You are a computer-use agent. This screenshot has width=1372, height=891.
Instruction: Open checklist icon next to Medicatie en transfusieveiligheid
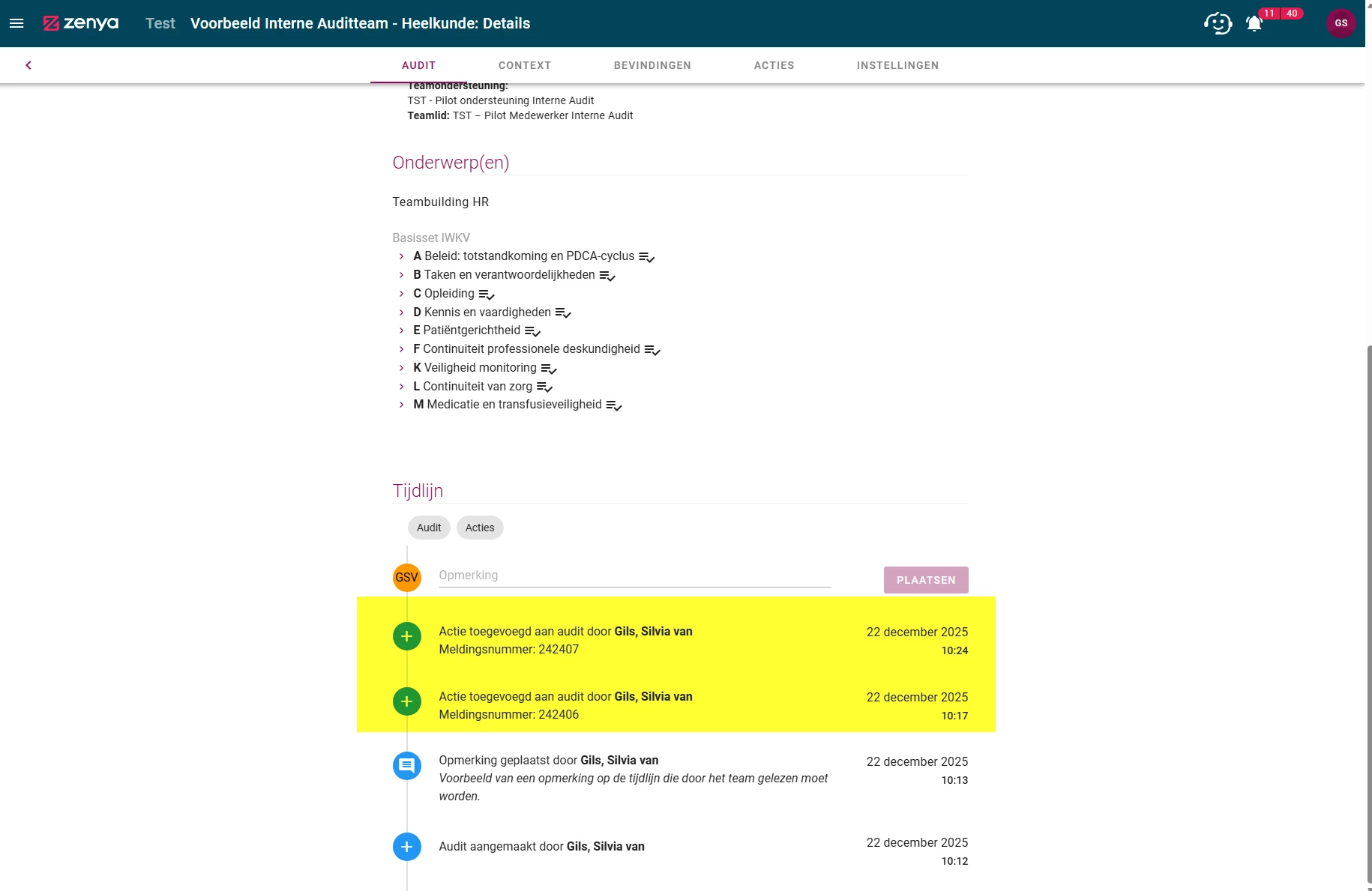(614, 405)
